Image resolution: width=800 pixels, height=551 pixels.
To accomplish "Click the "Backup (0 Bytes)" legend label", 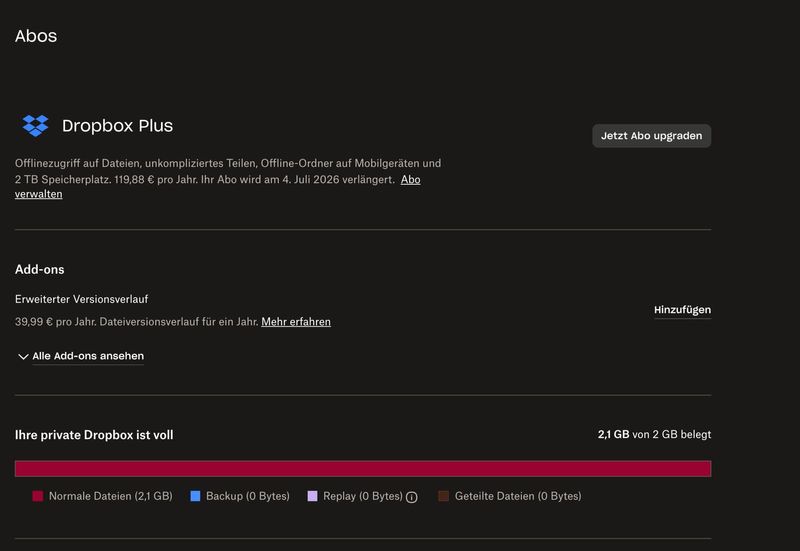I will pyautogui.click(x=248, y=496).
